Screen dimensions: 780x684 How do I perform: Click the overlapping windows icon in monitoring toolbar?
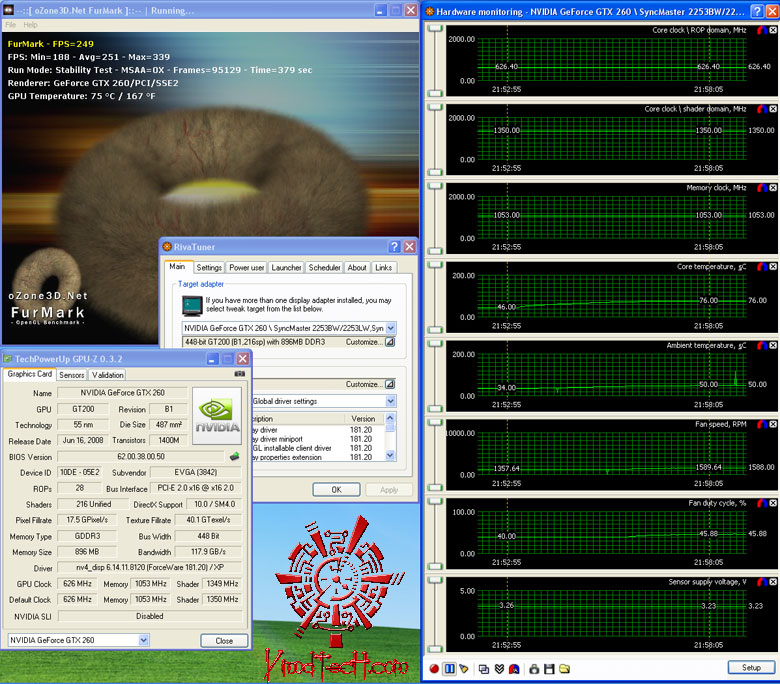[484, 669]
